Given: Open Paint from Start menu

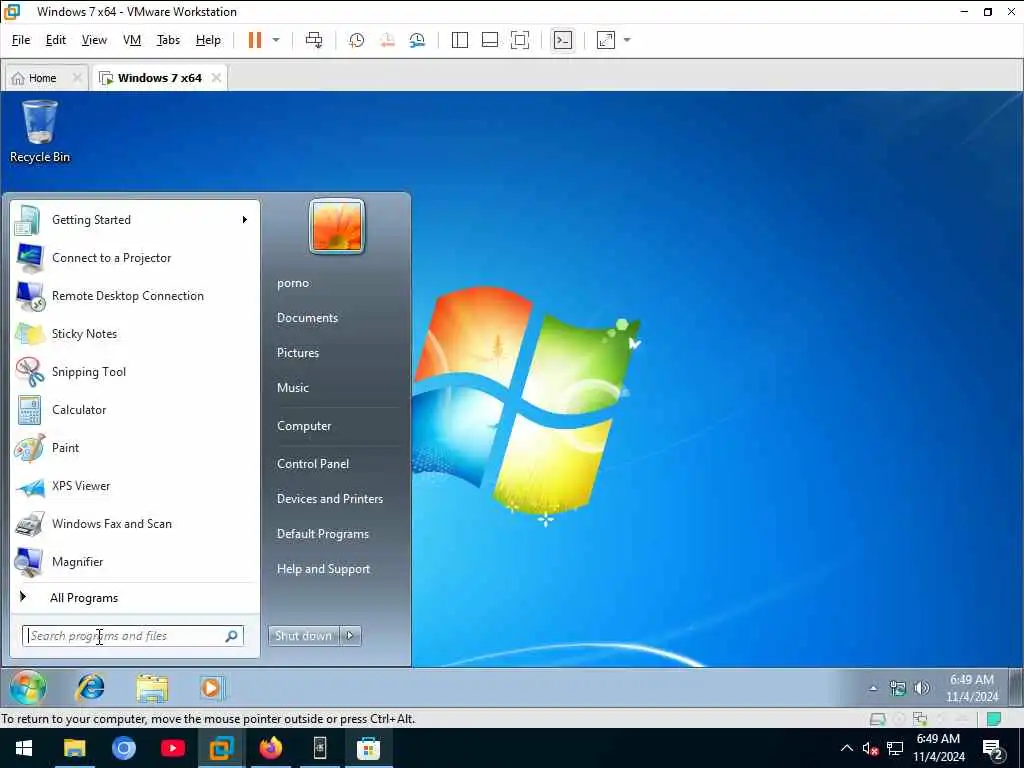Looking at the screenshot, I should (135, 448).
